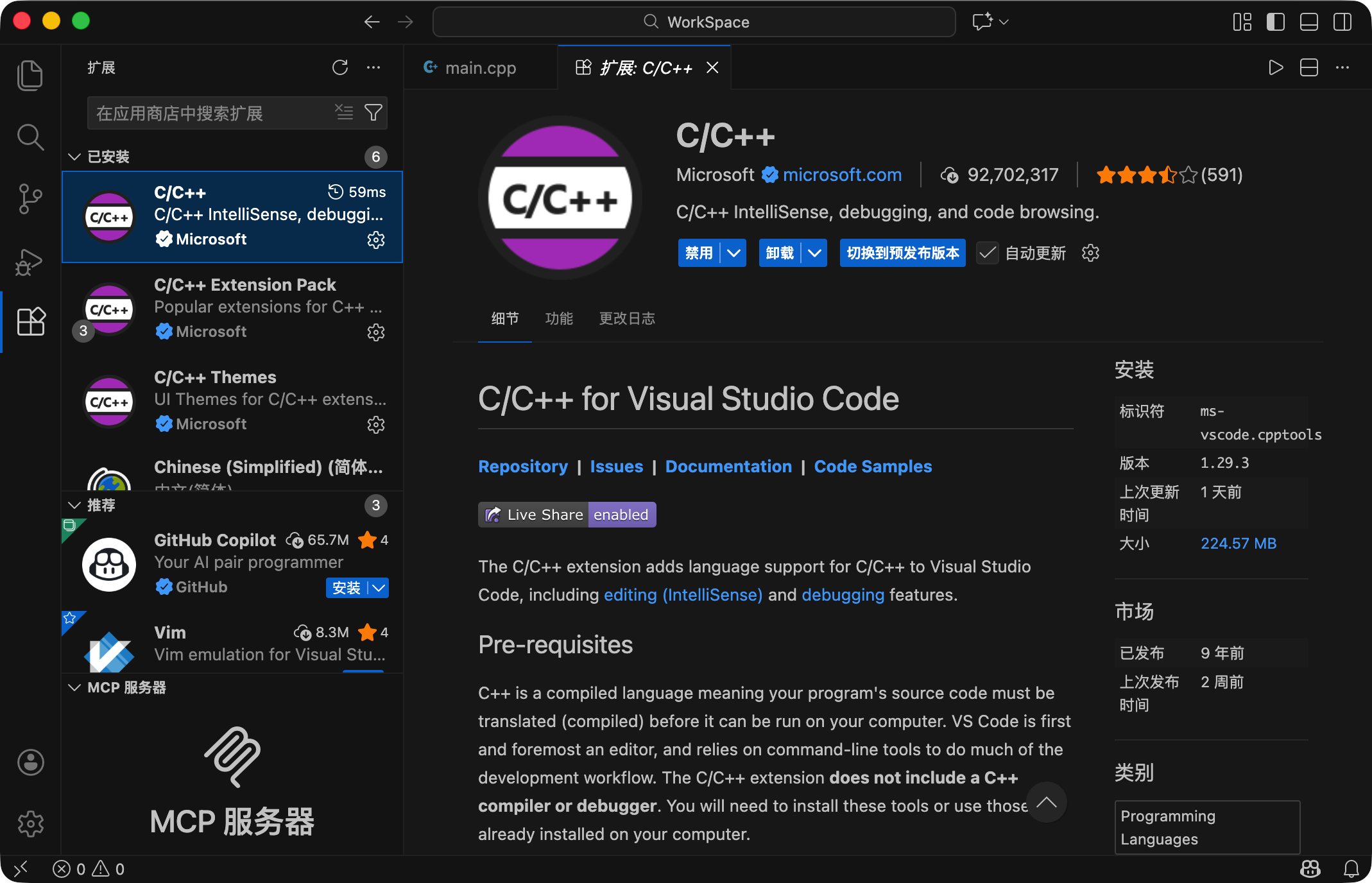Open the Run and Debug view

coord(30,261)
